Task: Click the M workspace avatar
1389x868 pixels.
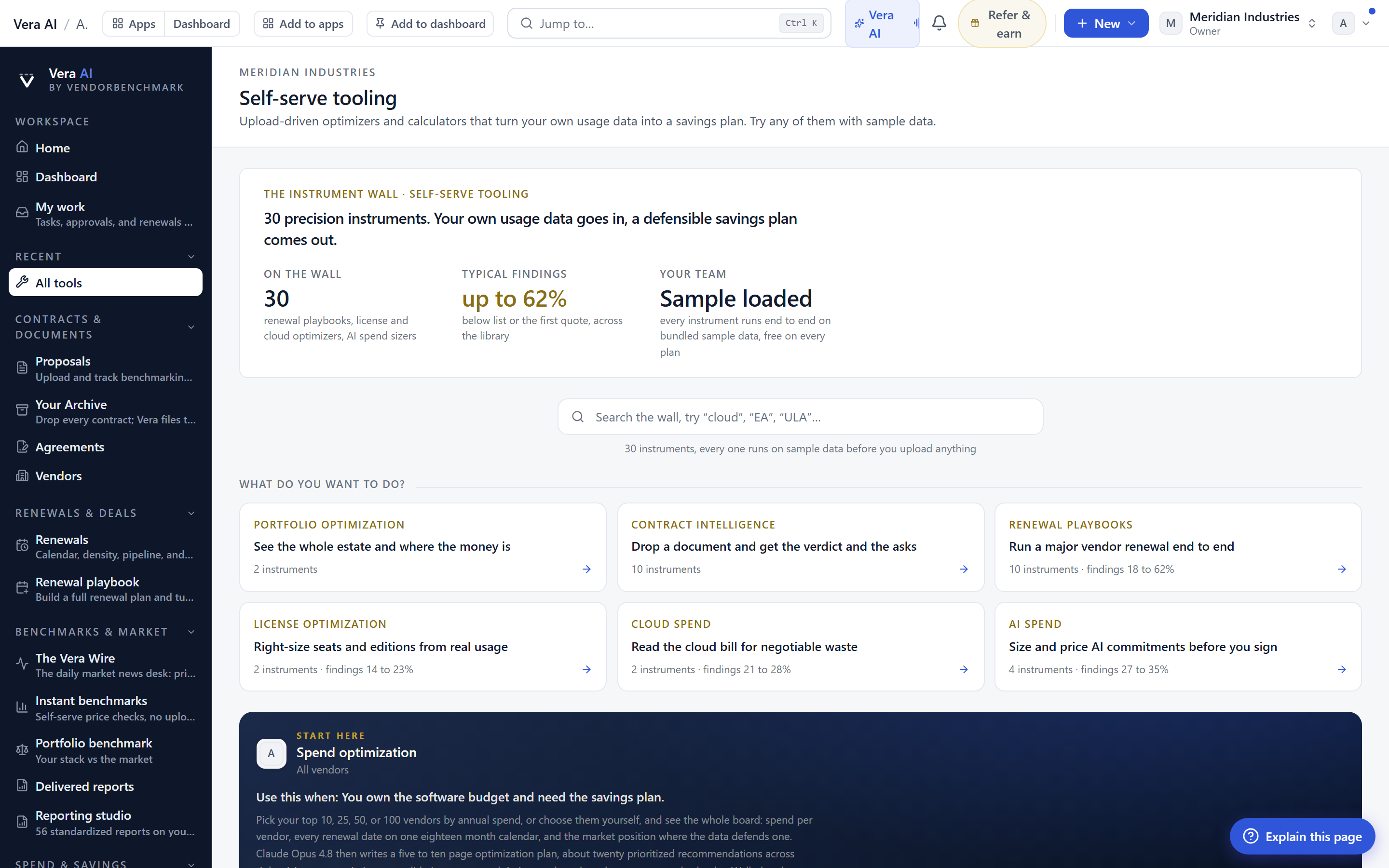Action: tap(1171, 24)
